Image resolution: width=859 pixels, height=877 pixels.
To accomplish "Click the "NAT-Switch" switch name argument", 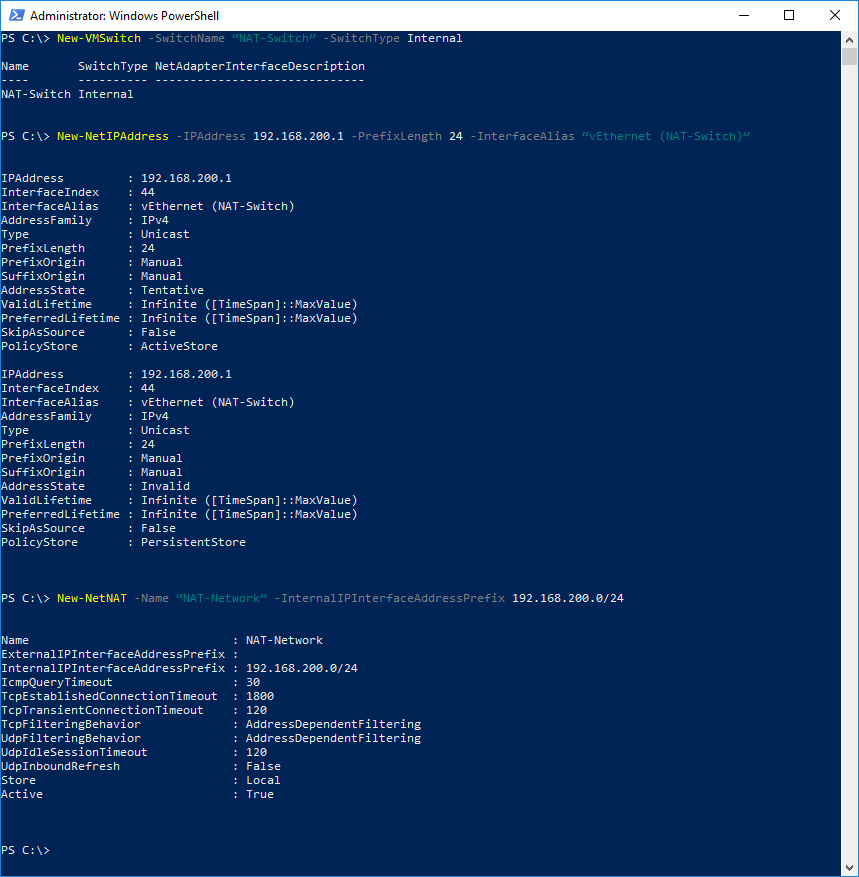I will pos(273,38).
